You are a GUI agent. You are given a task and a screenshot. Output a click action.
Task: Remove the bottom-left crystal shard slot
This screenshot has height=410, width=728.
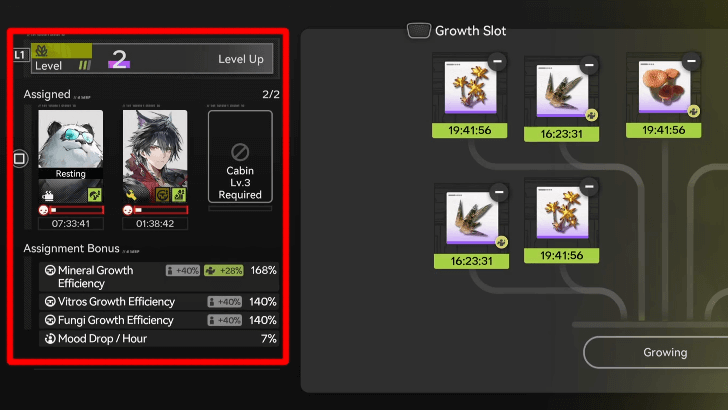coord(499,192)
